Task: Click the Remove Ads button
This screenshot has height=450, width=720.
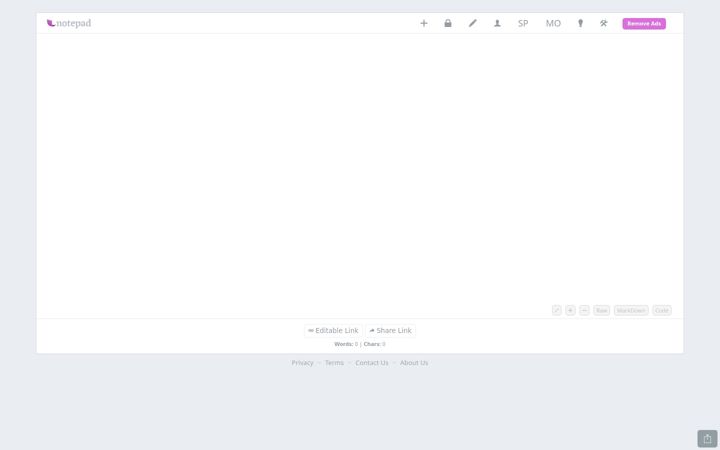Action: [644, 23]
